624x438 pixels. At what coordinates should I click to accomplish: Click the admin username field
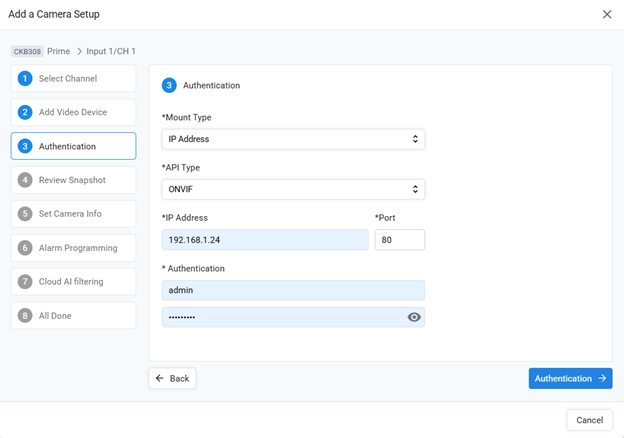[293, 290]
